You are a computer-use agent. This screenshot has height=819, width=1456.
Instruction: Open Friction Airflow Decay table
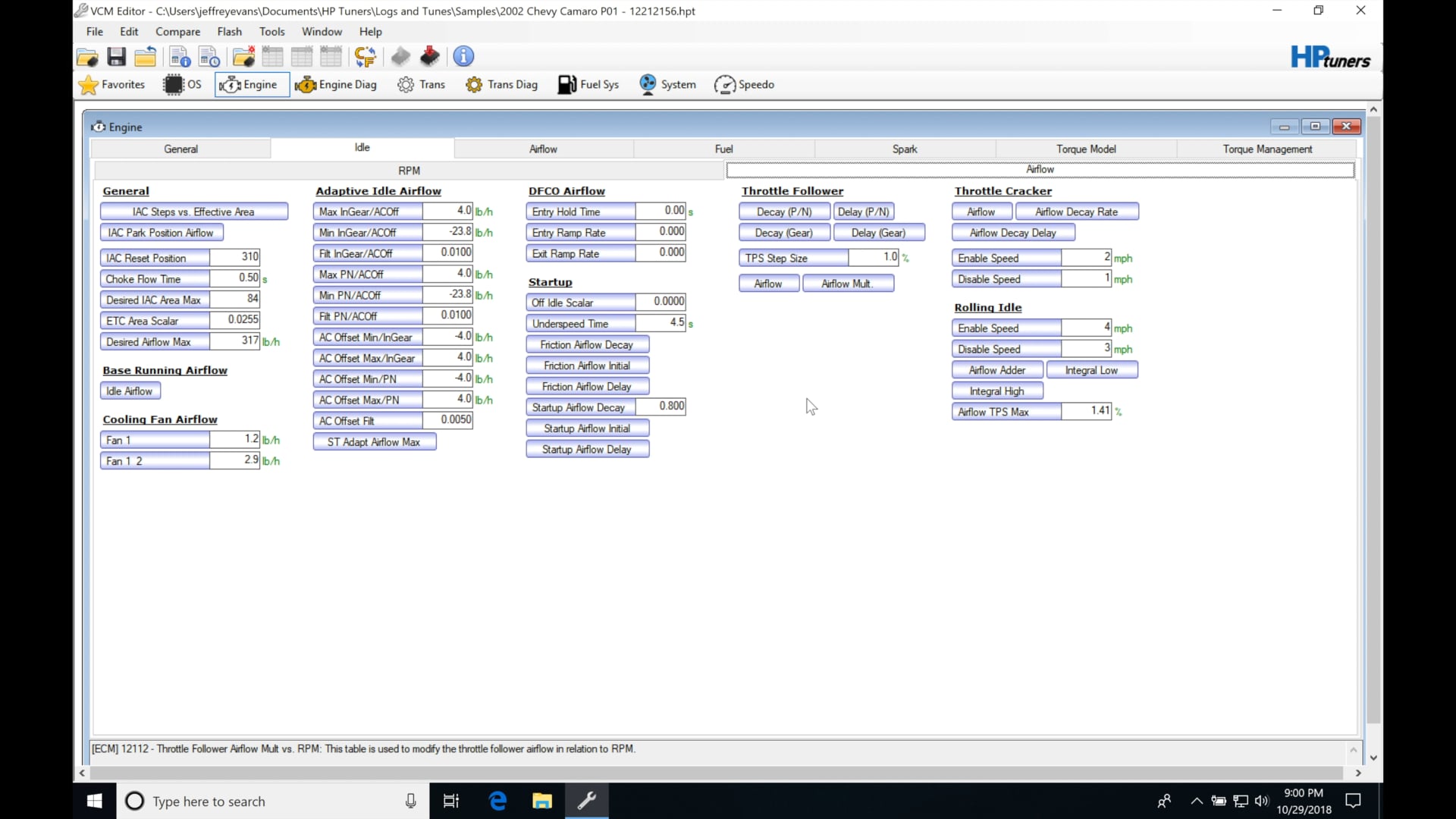(x=587, y=345)
